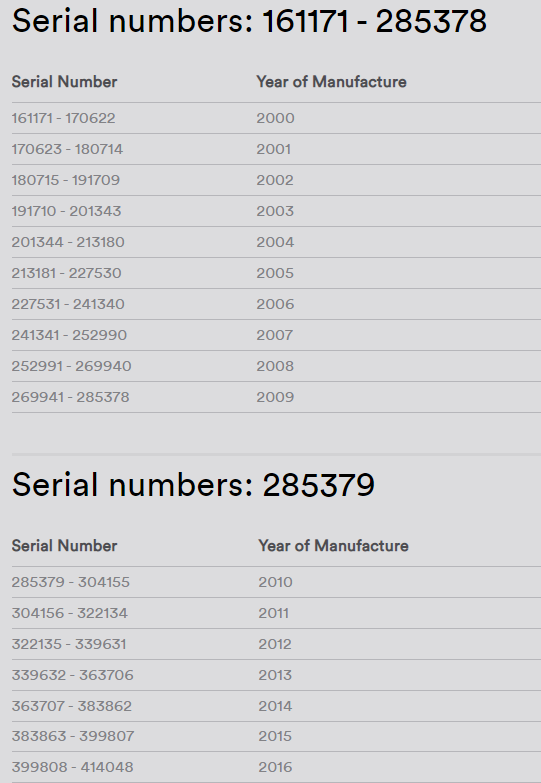The width and height of the screenshot is (541, 783).
Task: Select serial range 363707 - 383862
Action: click(71, 706)
